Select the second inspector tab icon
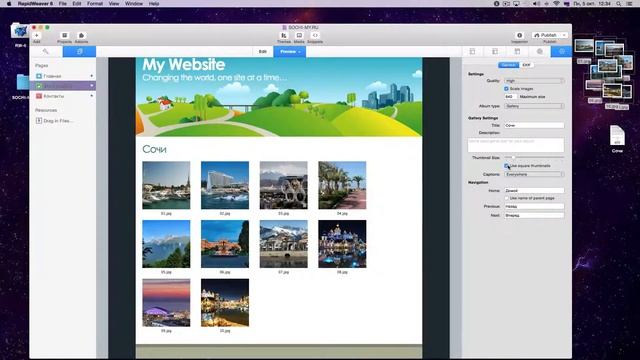Image resolution: width=640 pixels, height=360 pixels. click(x=495, y=51)
